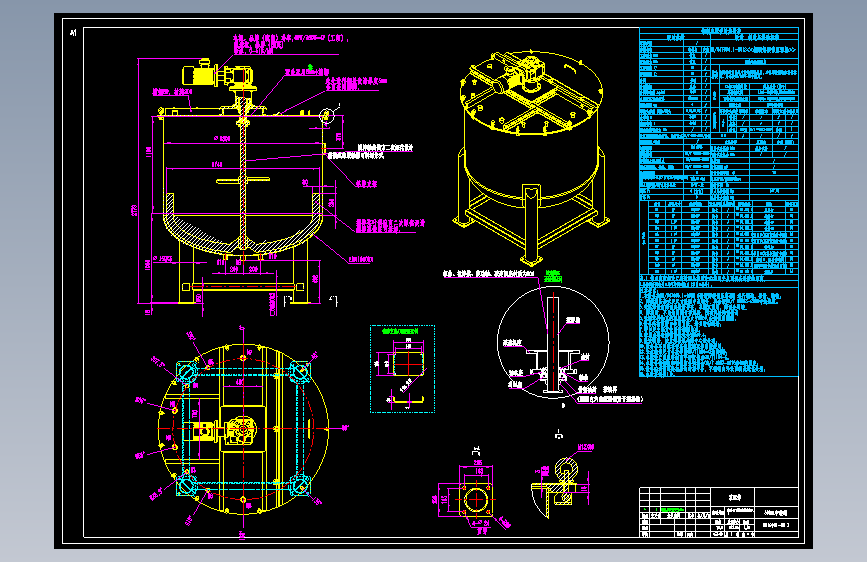
Task: Select the gear reducer above the agitator shaft
Action: pos(239,77)
